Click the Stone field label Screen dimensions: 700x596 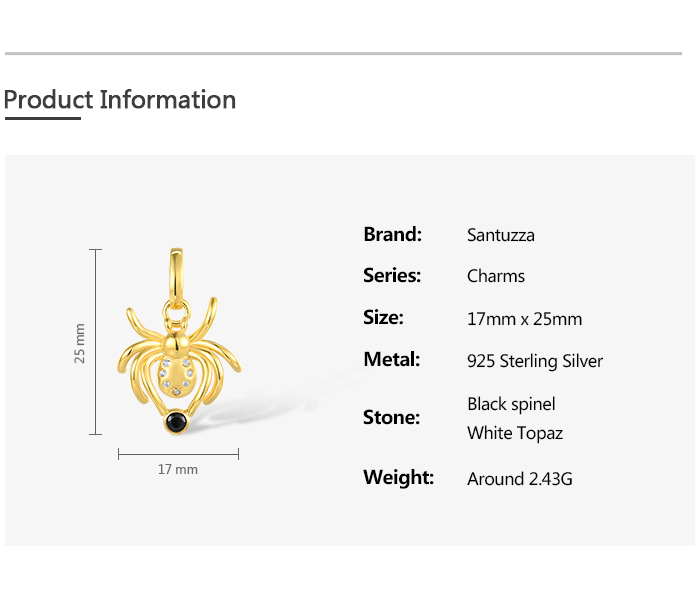pyautogui.click(x=391, y=418)
